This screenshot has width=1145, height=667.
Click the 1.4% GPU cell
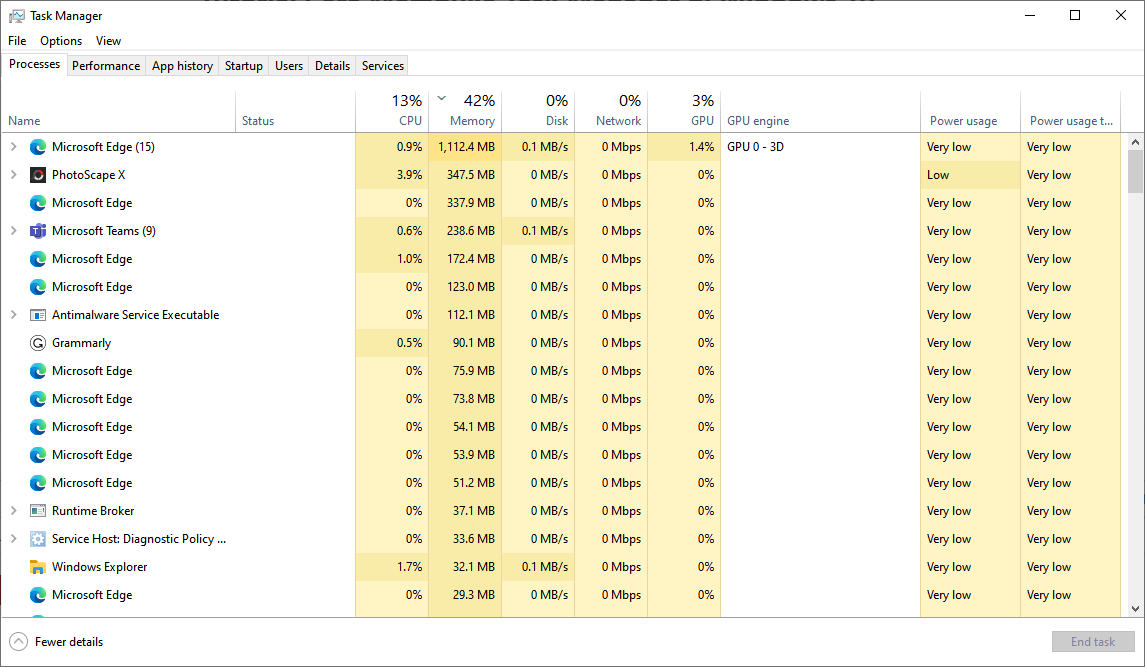(x=684, y=147)
